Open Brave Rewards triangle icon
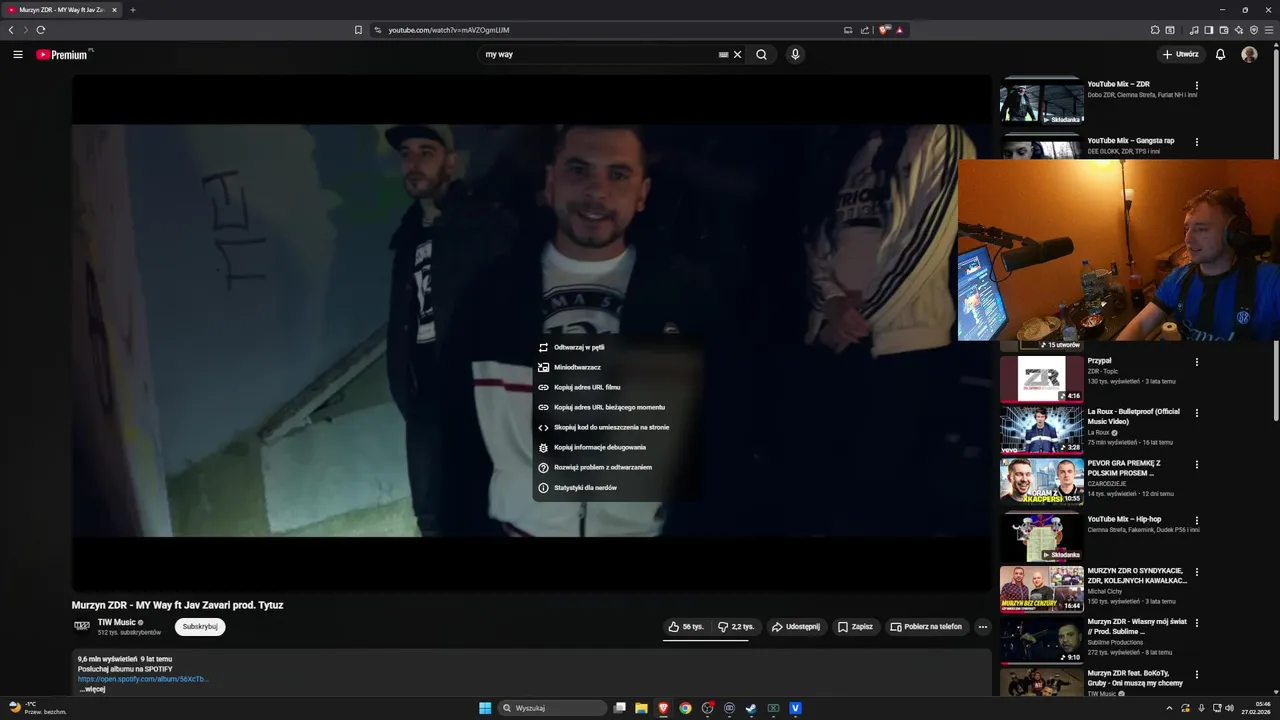Screen dimensions: 1280x720 point(900,30)
